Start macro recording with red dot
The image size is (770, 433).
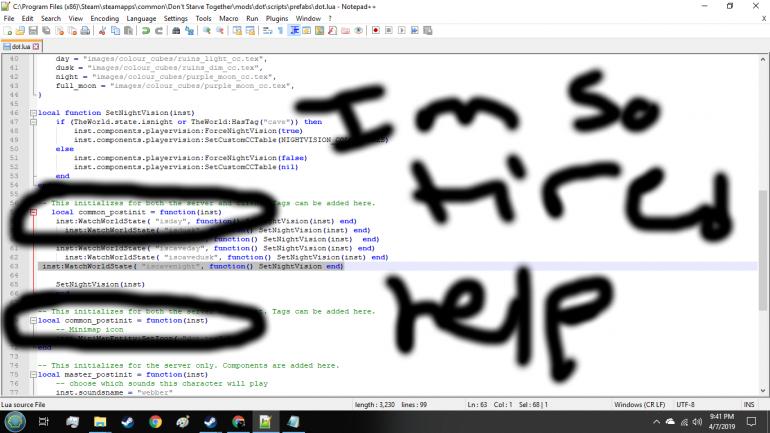click(x=376, y=30)
